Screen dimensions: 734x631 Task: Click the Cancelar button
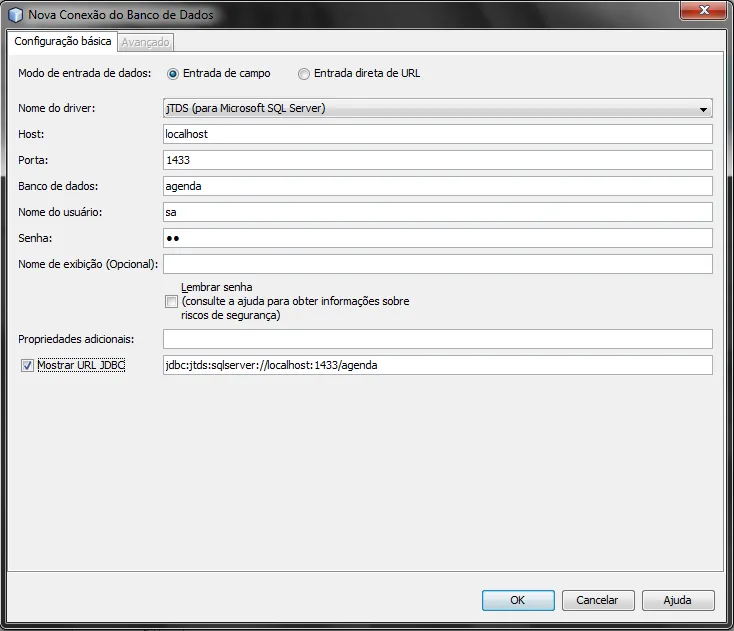[598, 601]
